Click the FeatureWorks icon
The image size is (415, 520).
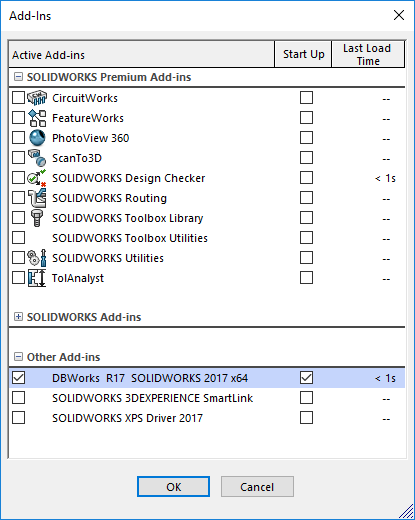pos(37,118)
